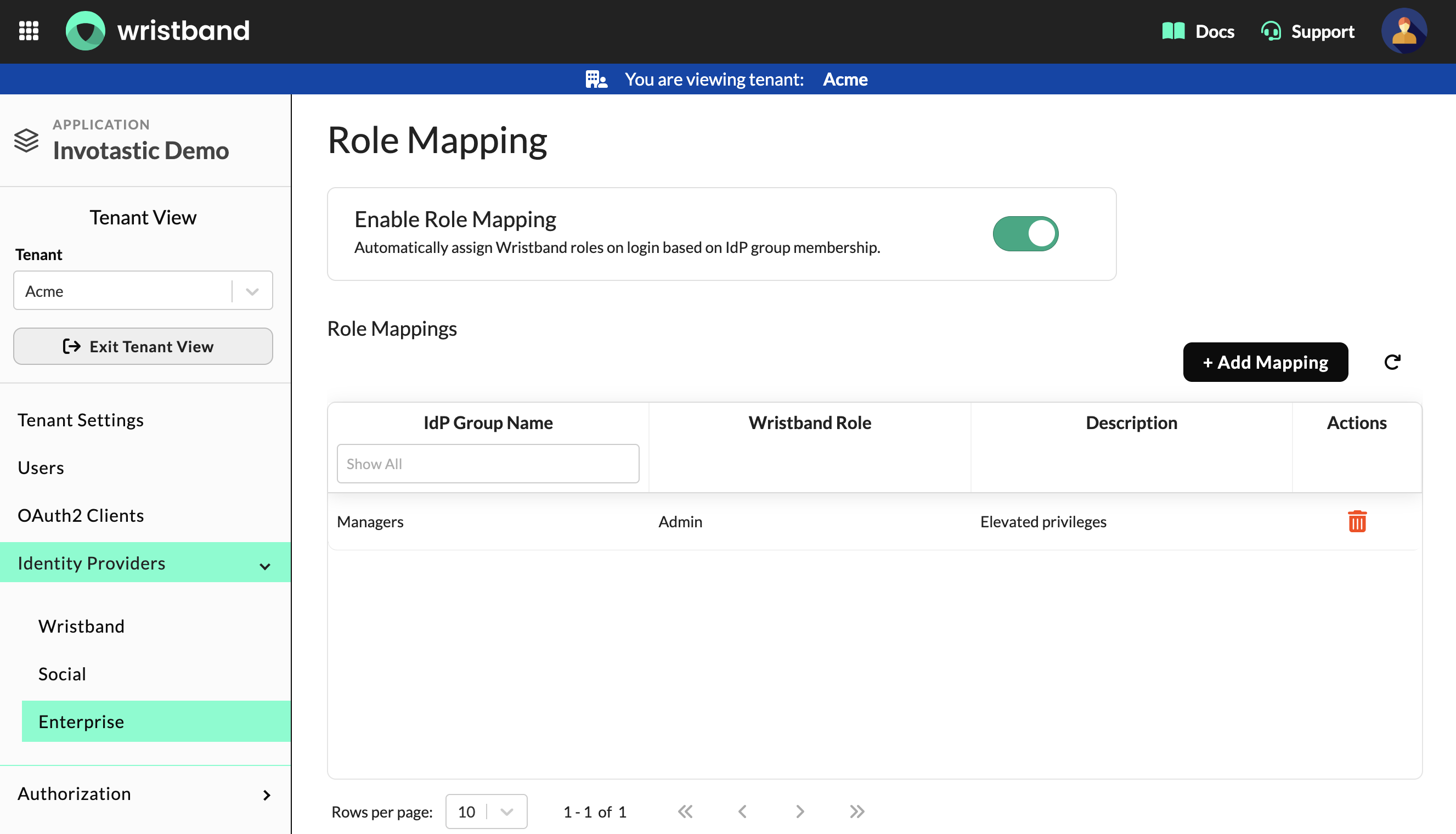Collapse the Identity Providers section
The width and height of the screenshot is (1456, 834).
[145, 562]
